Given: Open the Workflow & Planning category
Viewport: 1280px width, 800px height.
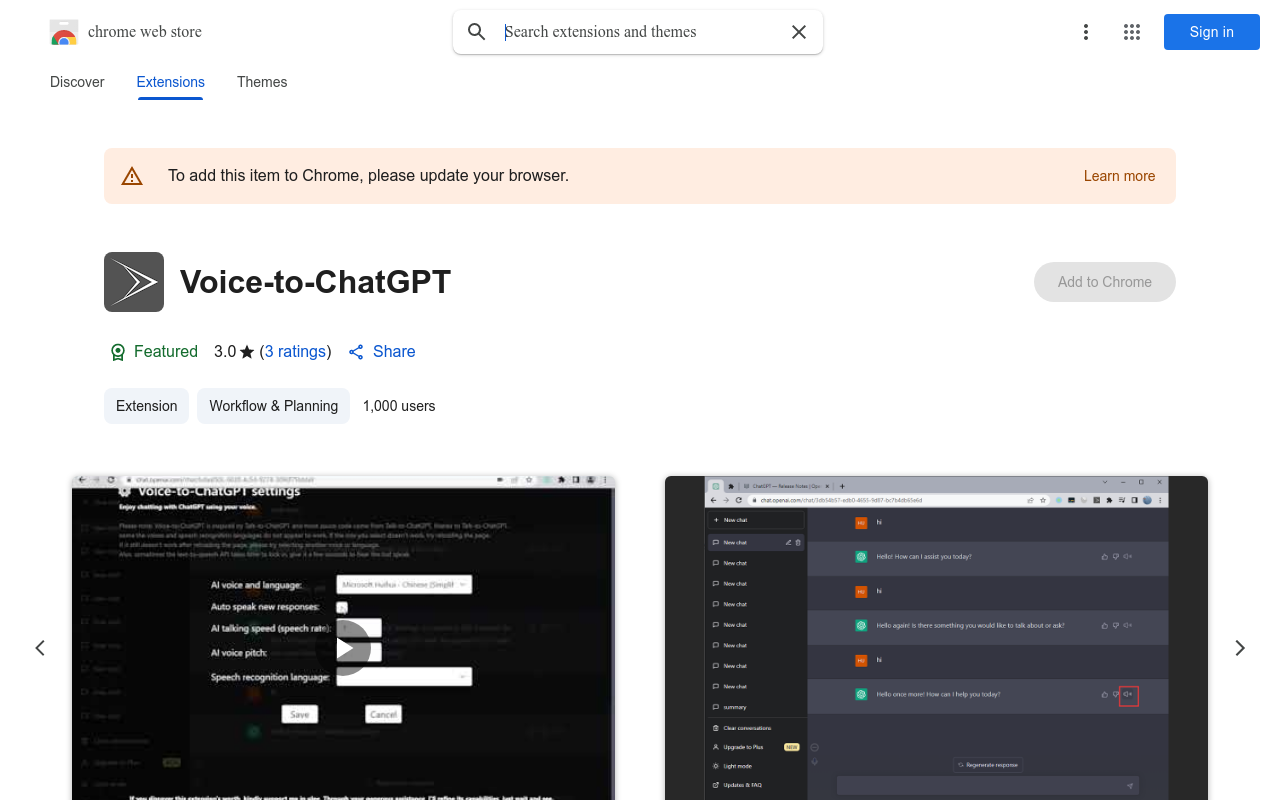Looking at the screenshot, I should pyautogui.click(x=274, y=406).
